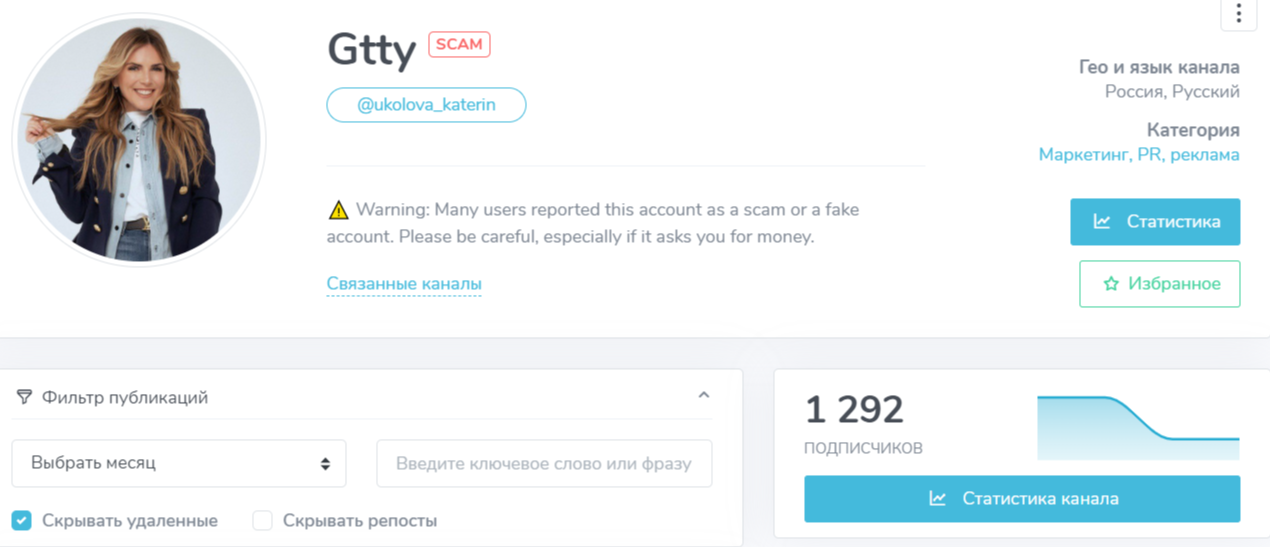Click the subscribers trend mini chart
Screen dimensions: 1270x547
(1138, 427)
